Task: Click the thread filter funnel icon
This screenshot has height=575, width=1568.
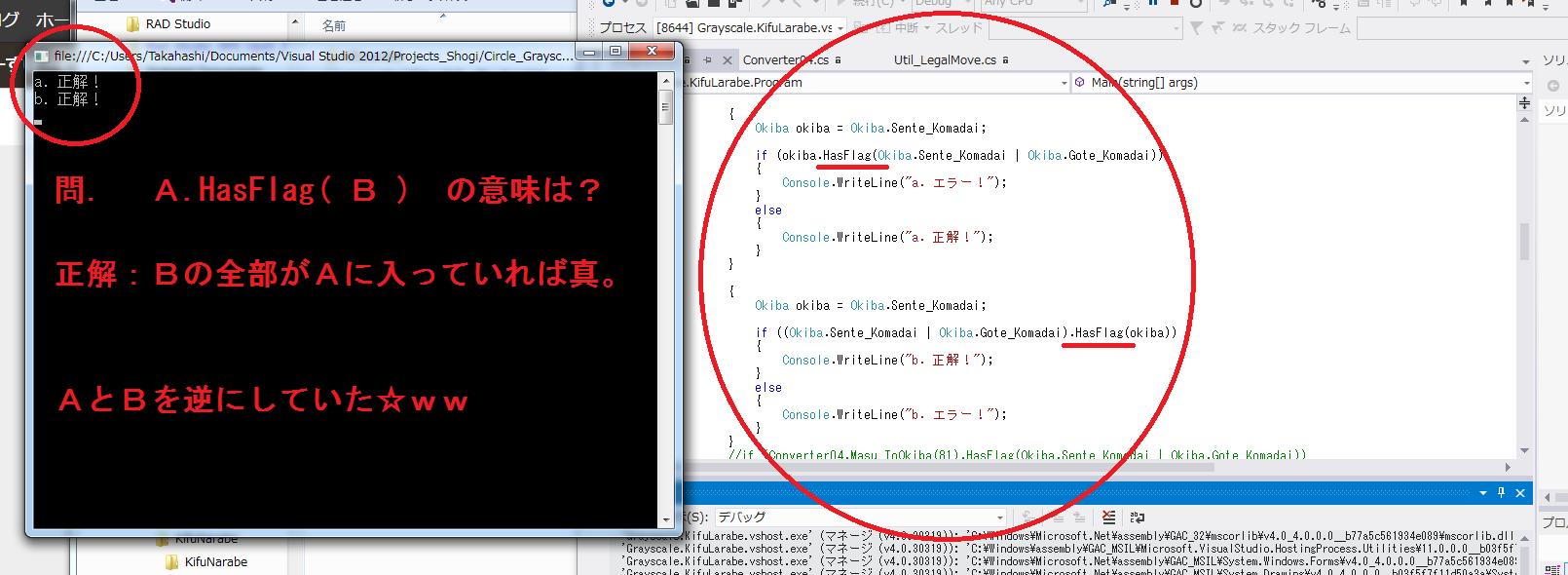Action: click(1197, 28)
